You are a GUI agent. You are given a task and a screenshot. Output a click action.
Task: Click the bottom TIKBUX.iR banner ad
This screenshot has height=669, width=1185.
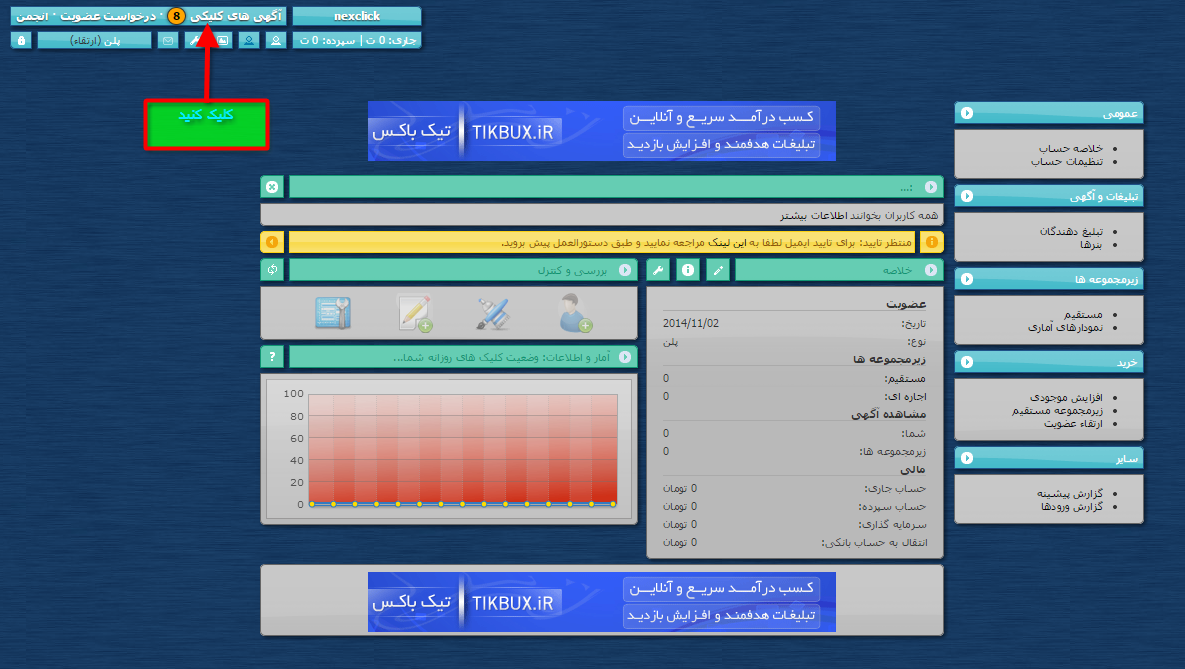point(602,602)
